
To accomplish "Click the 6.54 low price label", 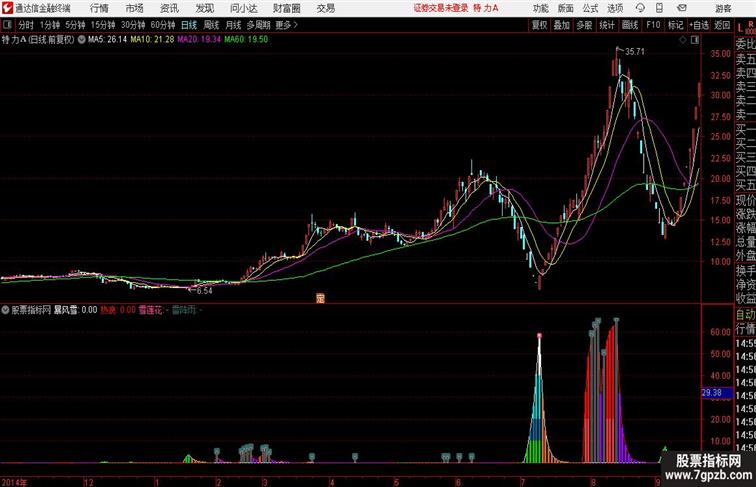I will click(204, 291).
